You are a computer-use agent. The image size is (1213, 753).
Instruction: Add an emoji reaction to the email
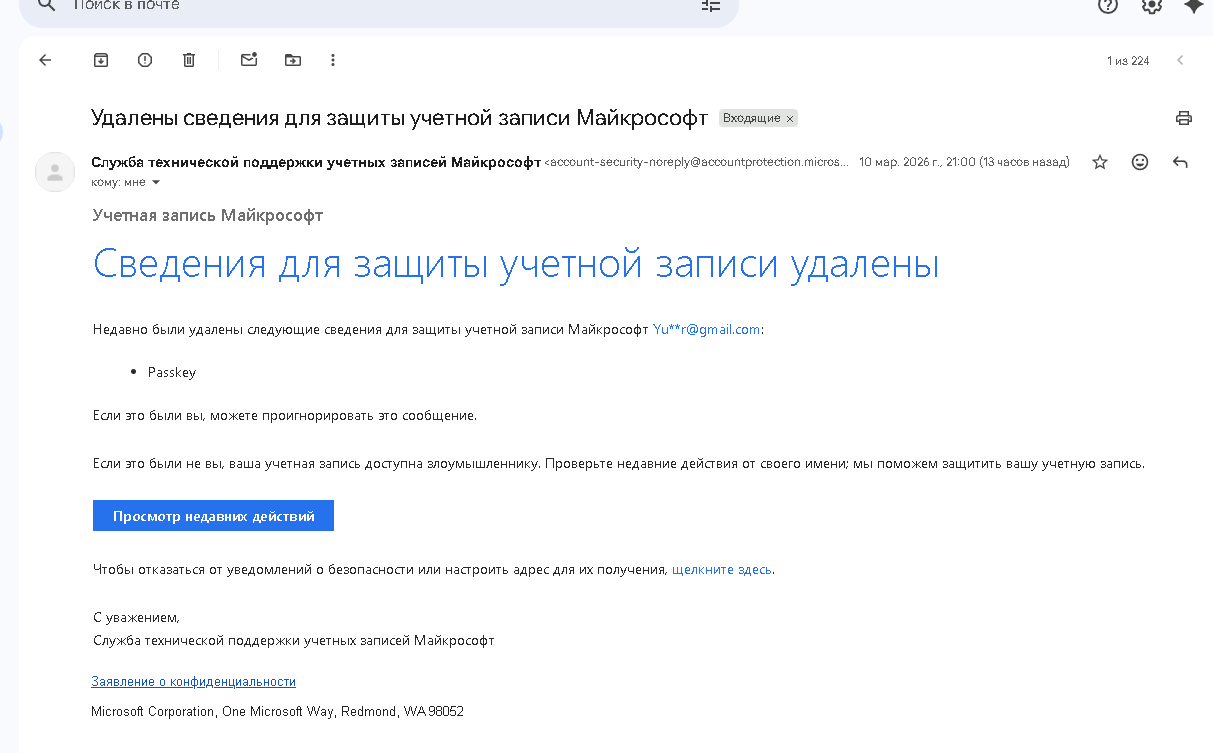pos(1140,162)
